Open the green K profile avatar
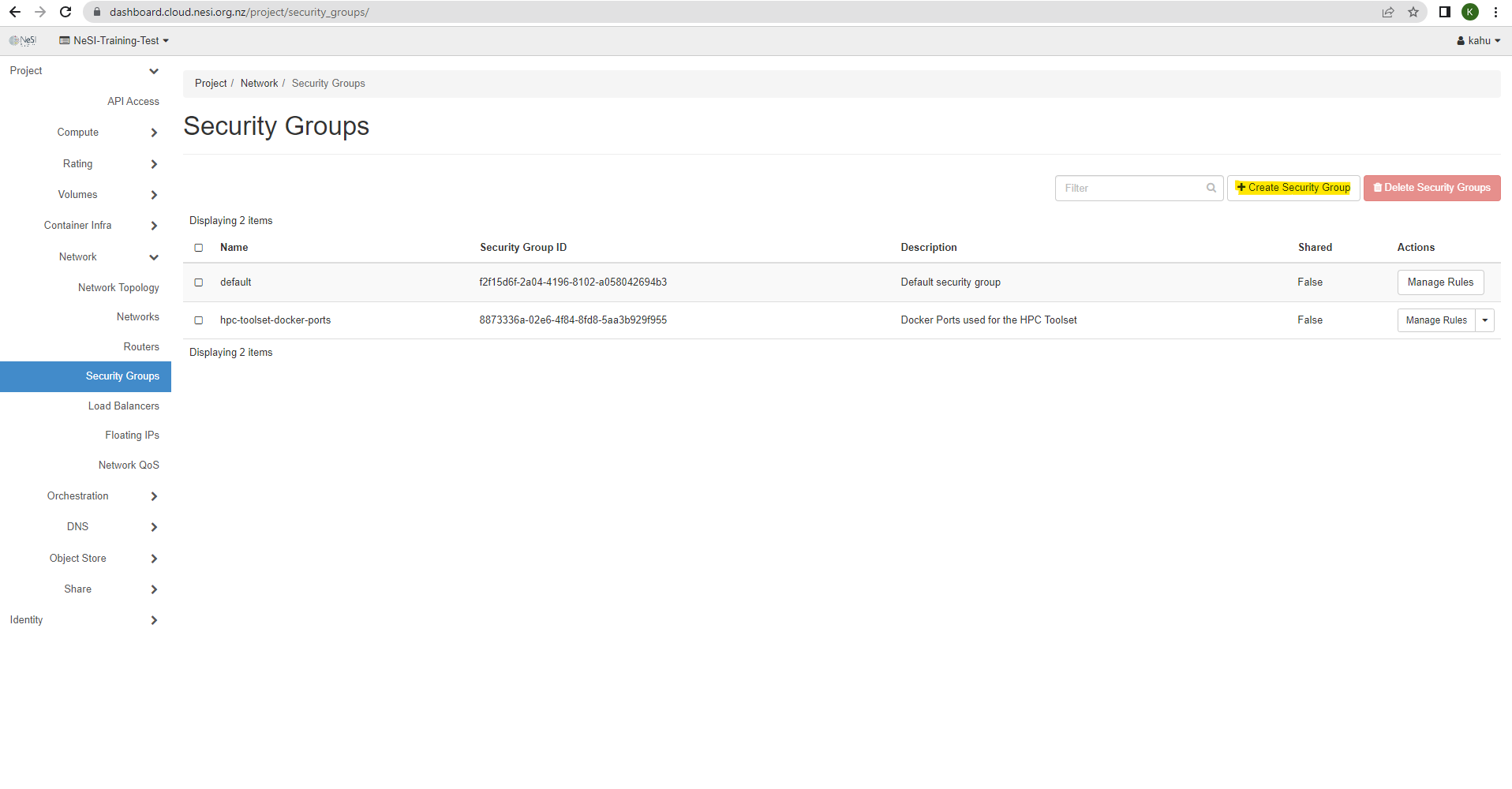The width and height of the screenshot is (1512, 789). 1469,12
